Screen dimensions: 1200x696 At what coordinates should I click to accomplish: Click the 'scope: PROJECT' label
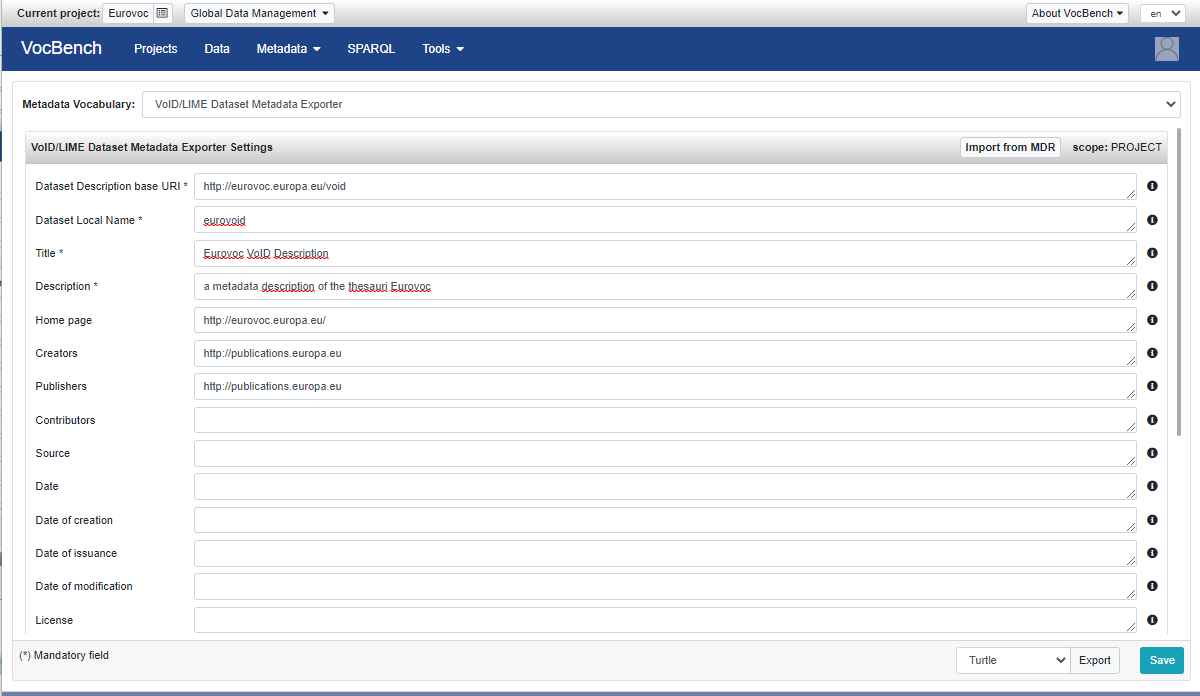tap(1117, 147)
